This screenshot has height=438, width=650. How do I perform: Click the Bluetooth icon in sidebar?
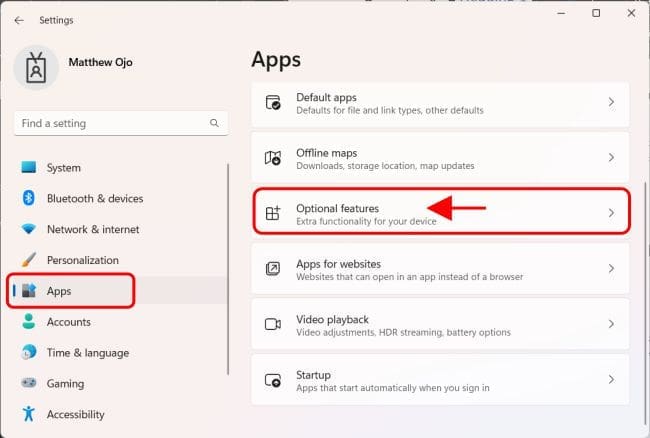point(29,198)
